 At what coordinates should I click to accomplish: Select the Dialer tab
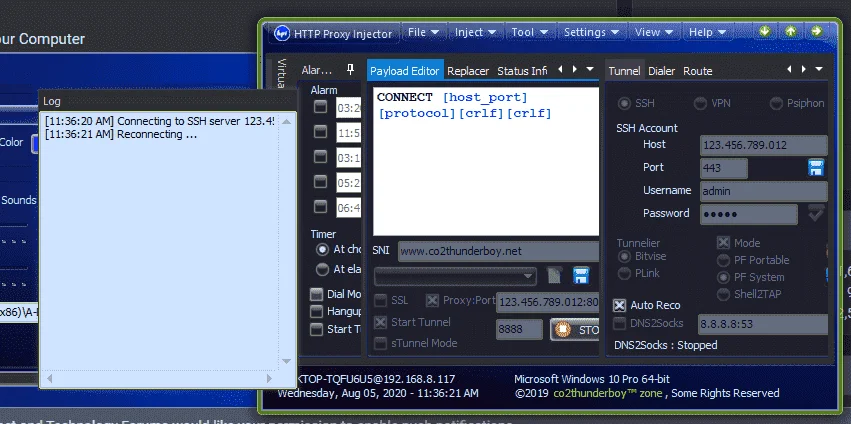click(662, 71)
